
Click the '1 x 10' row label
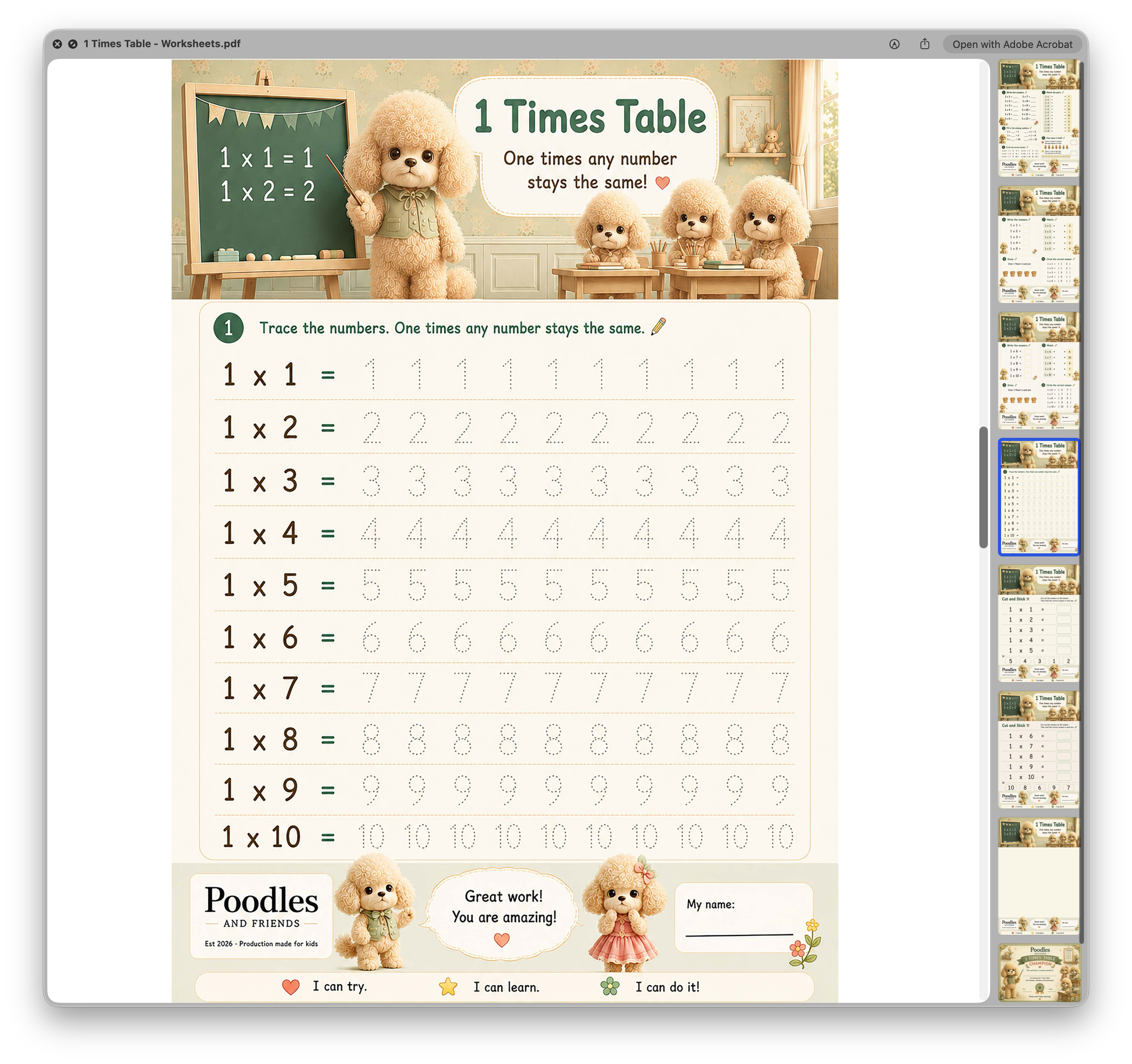(x=261, y=837)
